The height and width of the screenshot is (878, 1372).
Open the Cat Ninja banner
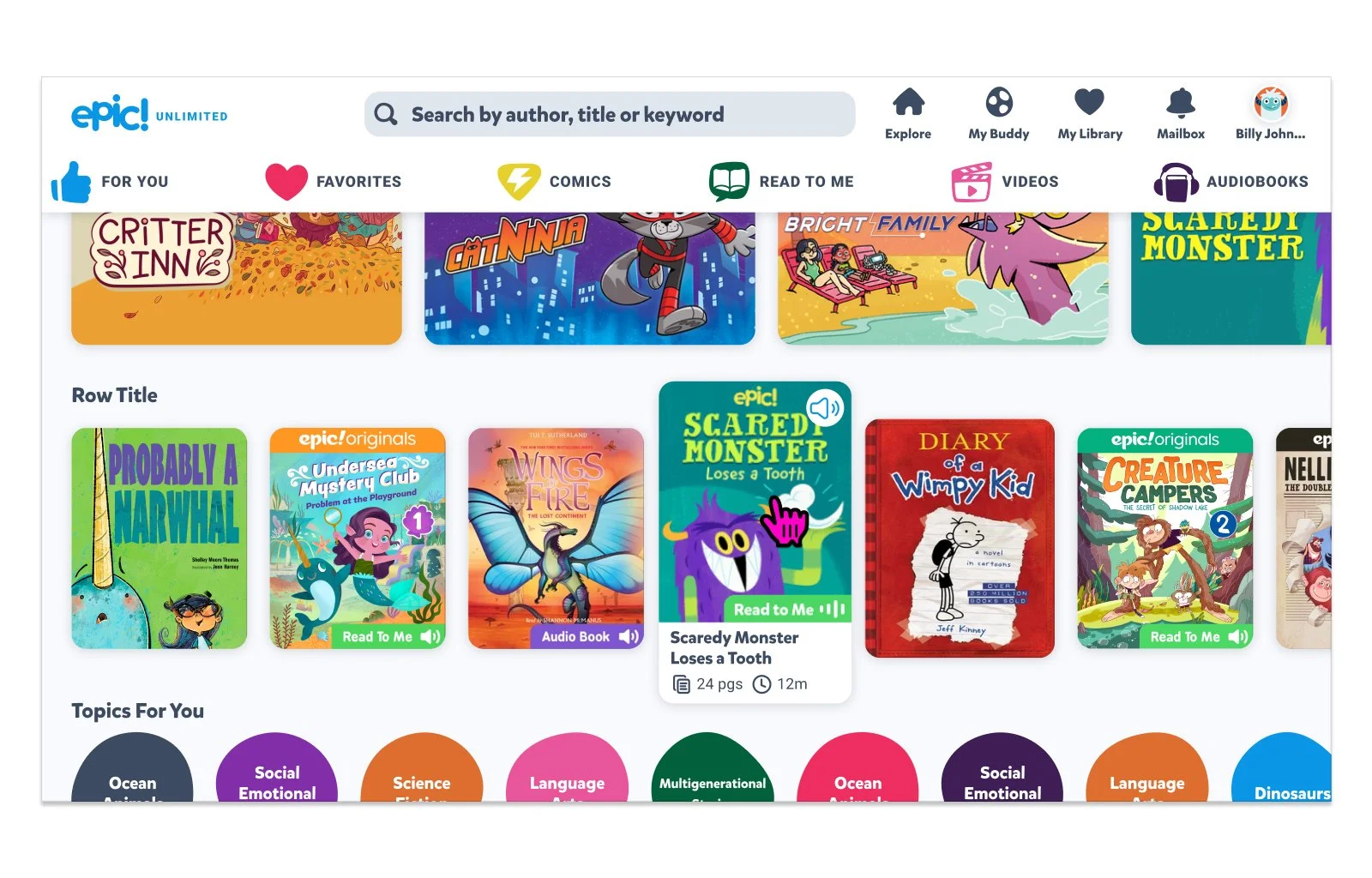pyautogui.click(x=590, y=279)
